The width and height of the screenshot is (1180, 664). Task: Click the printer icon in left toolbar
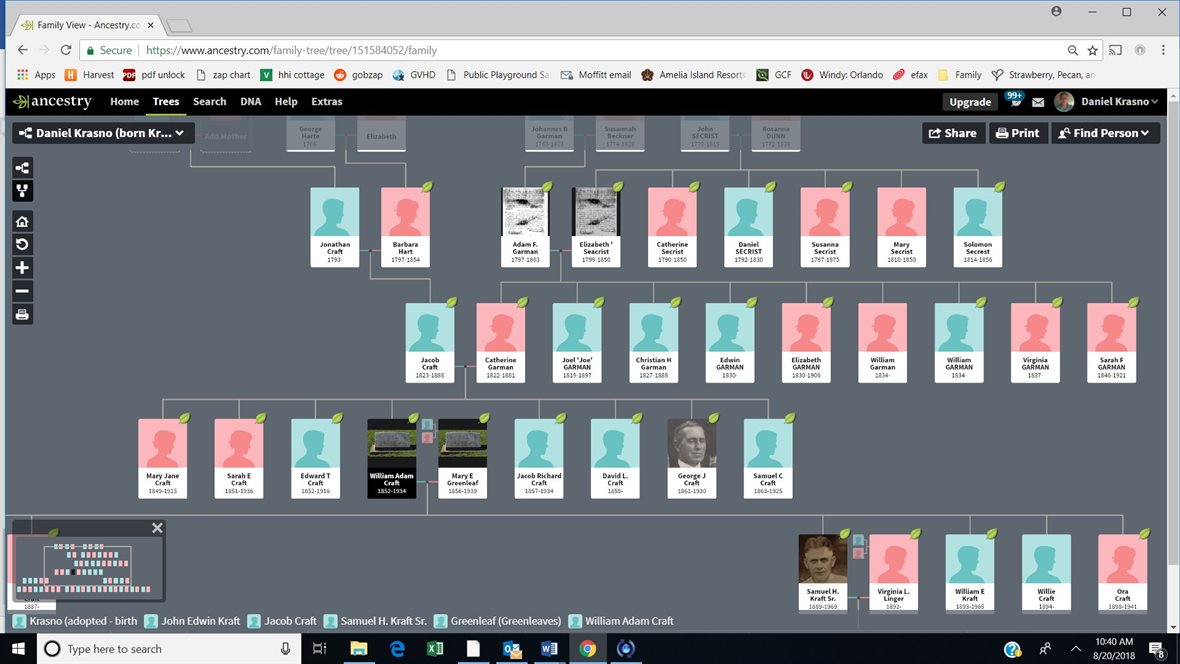click(22, 315)
